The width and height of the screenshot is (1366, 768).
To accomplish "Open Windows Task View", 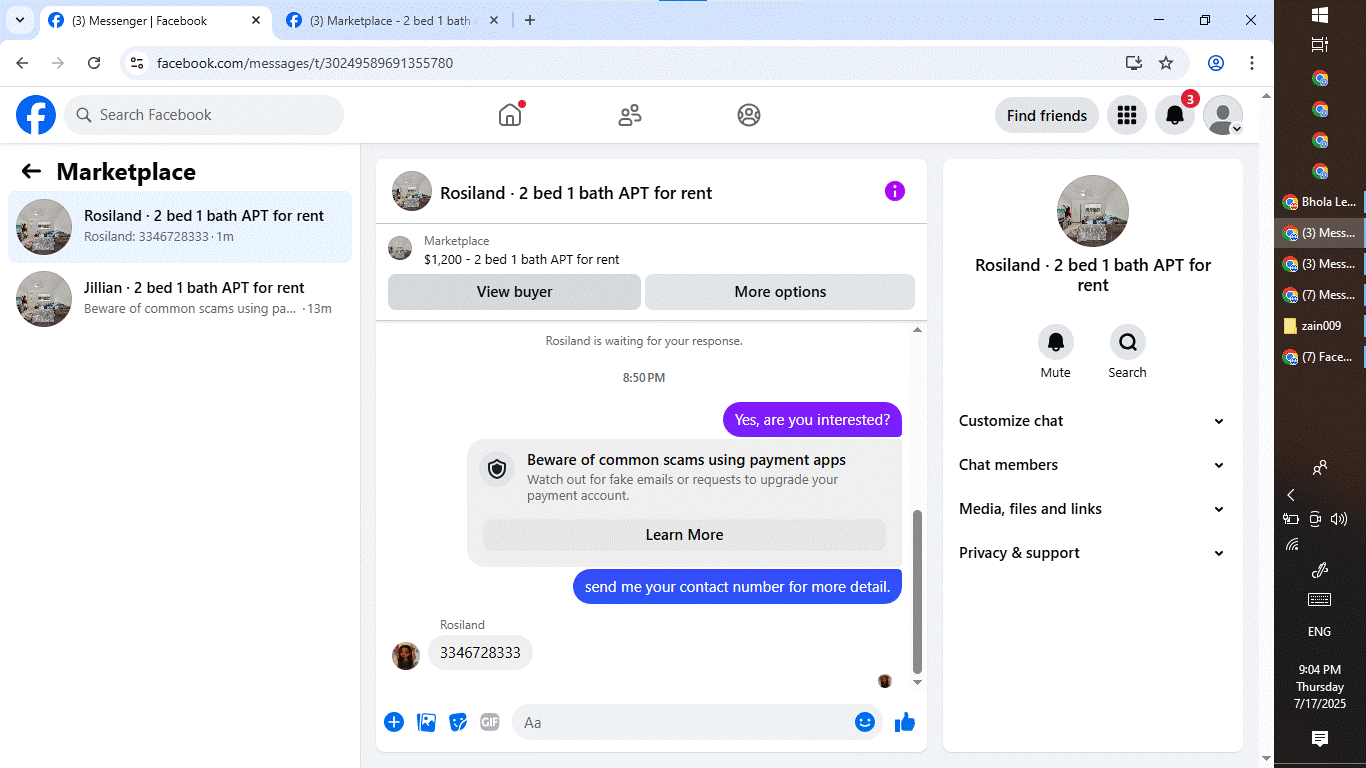I will (x=1319, y=45).
